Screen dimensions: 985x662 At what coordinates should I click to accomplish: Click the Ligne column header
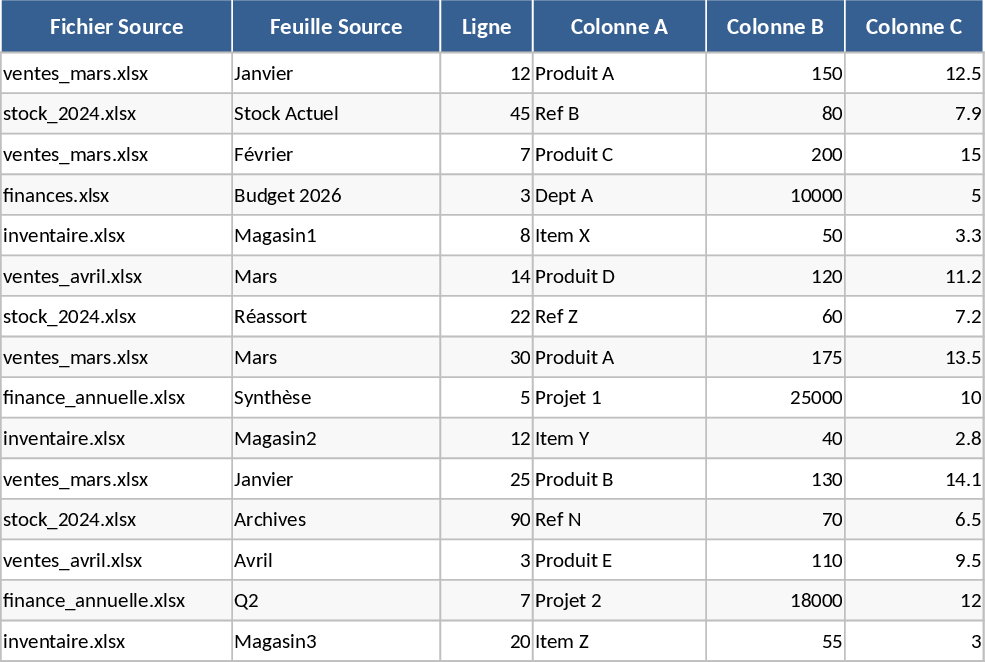point(486,27)
